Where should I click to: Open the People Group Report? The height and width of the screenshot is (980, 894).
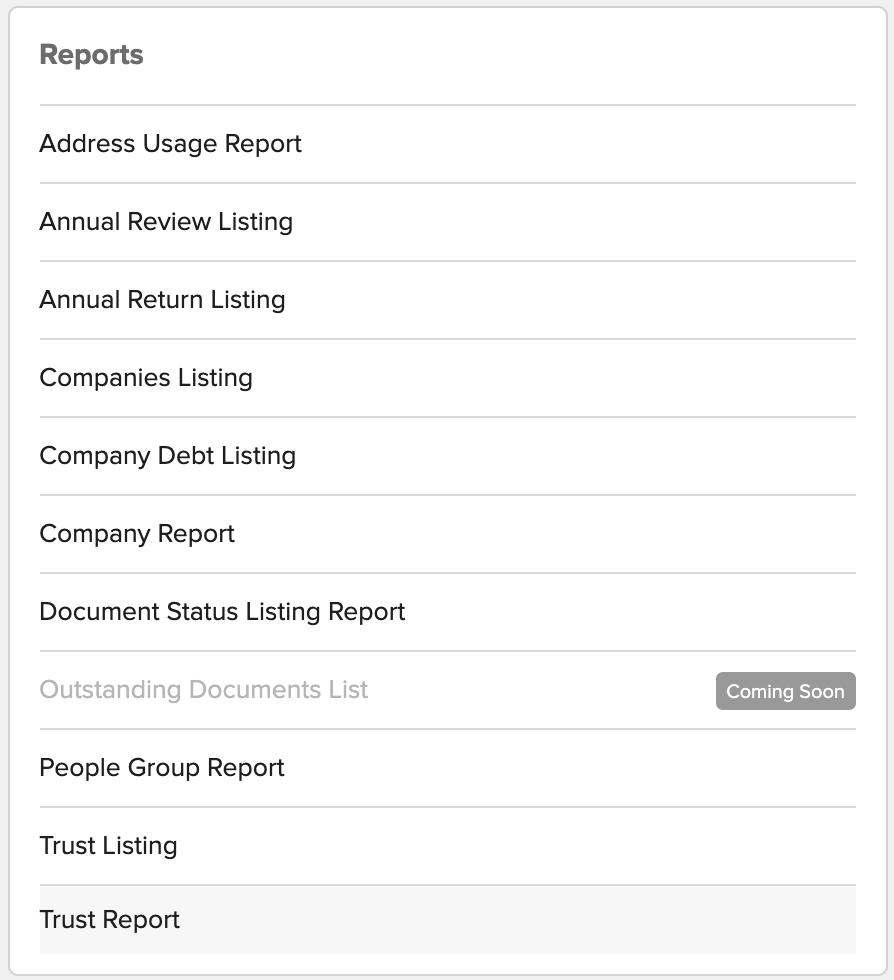click(x=448, y=768)
